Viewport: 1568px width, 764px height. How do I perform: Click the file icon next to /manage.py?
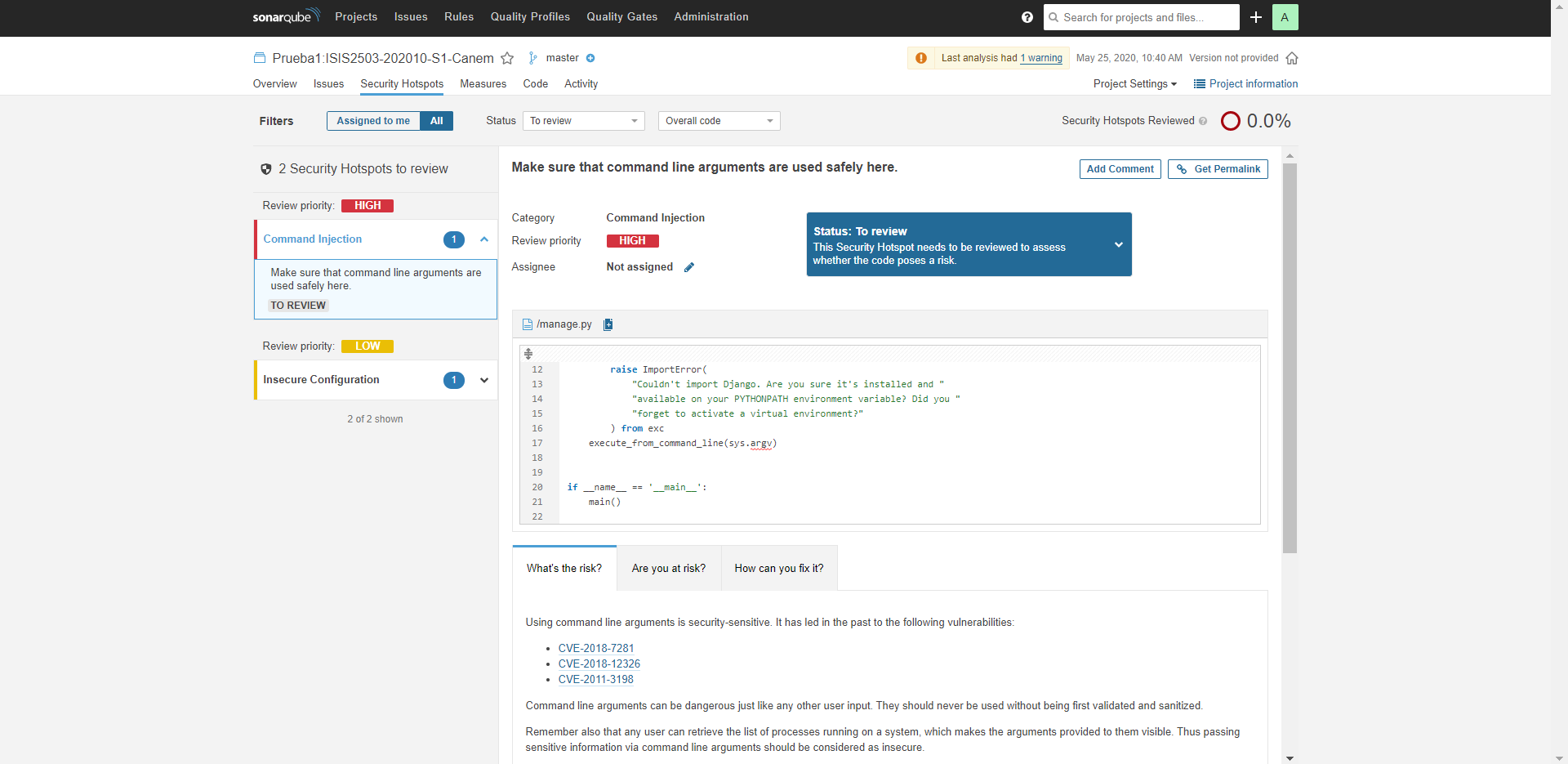tap(528, 324)
